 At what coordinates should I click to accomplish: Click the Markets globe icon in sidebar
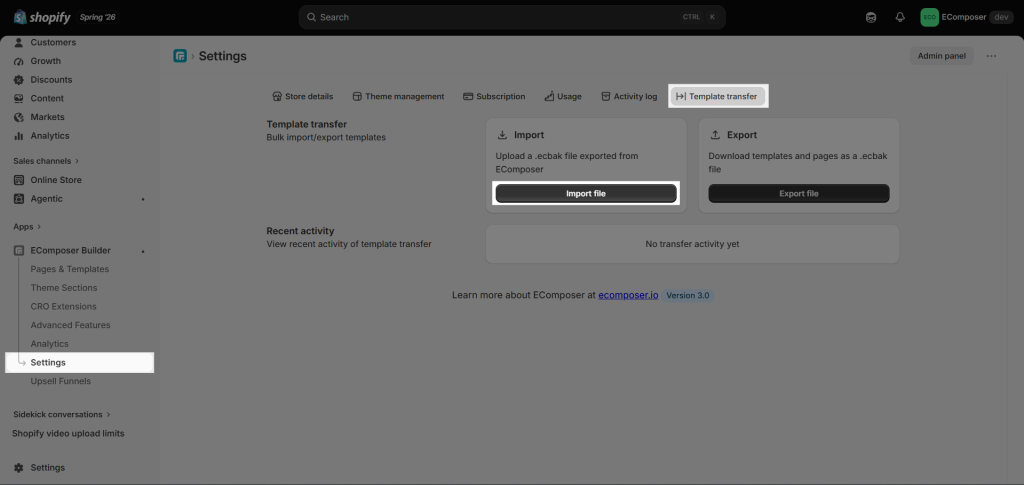tap(18, 117)
